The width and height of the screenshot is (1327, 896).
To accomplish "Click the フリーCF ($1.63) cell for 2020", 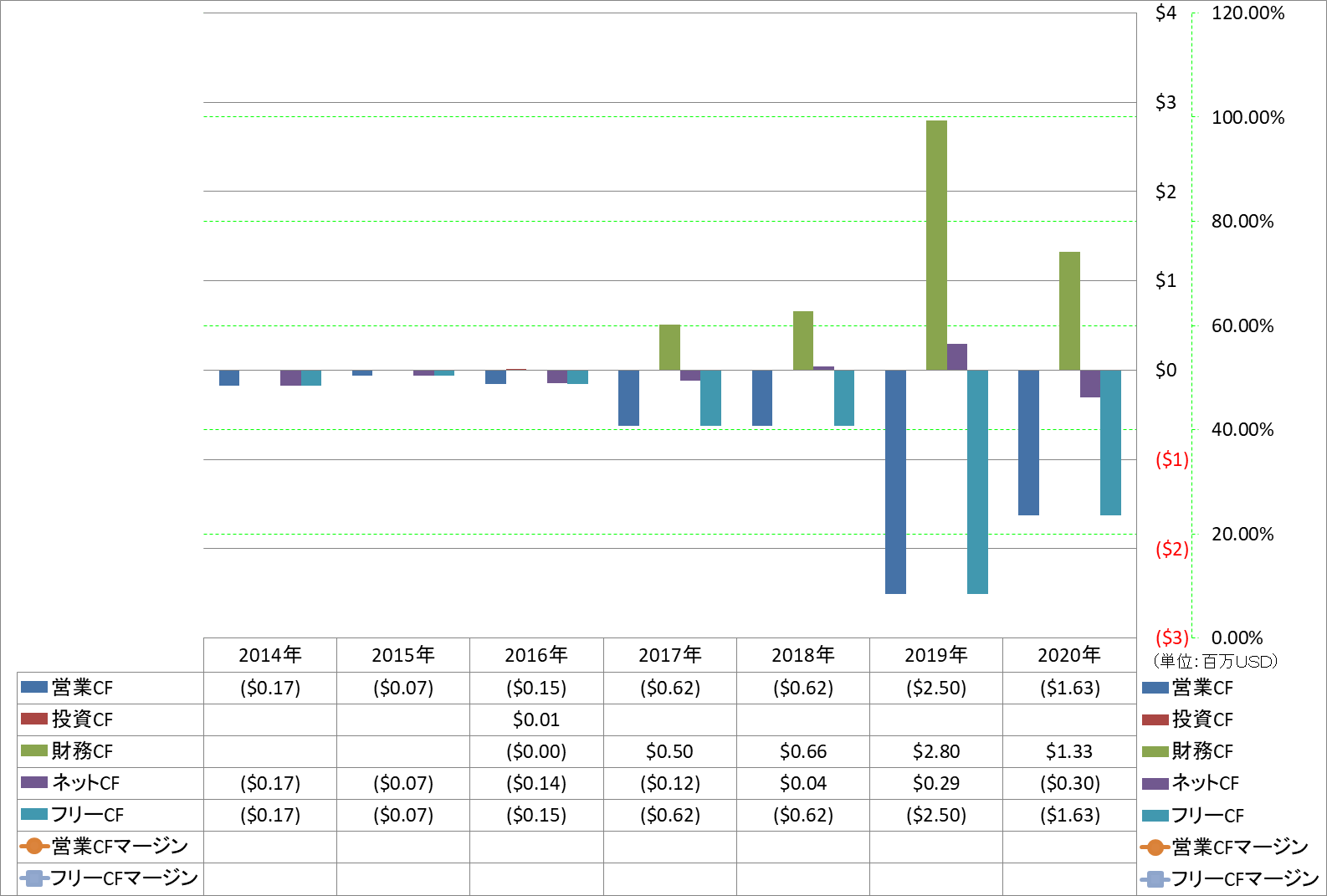I will [x=1070, y=815].
